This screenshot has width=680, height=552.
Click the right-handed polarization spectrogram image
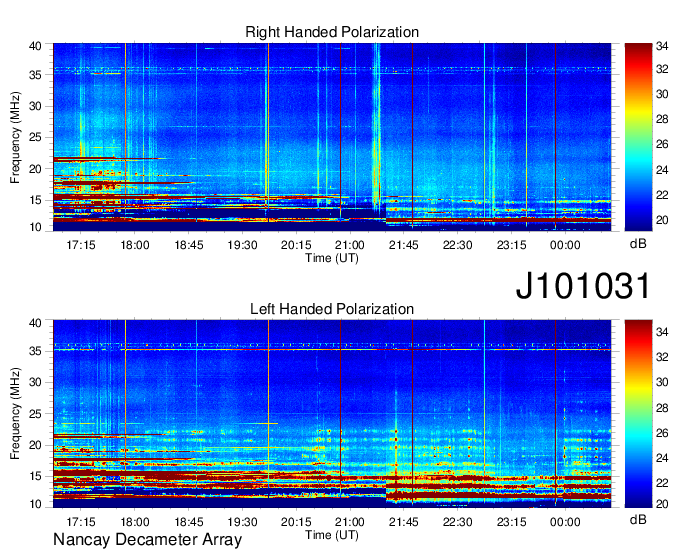(332, 137)
